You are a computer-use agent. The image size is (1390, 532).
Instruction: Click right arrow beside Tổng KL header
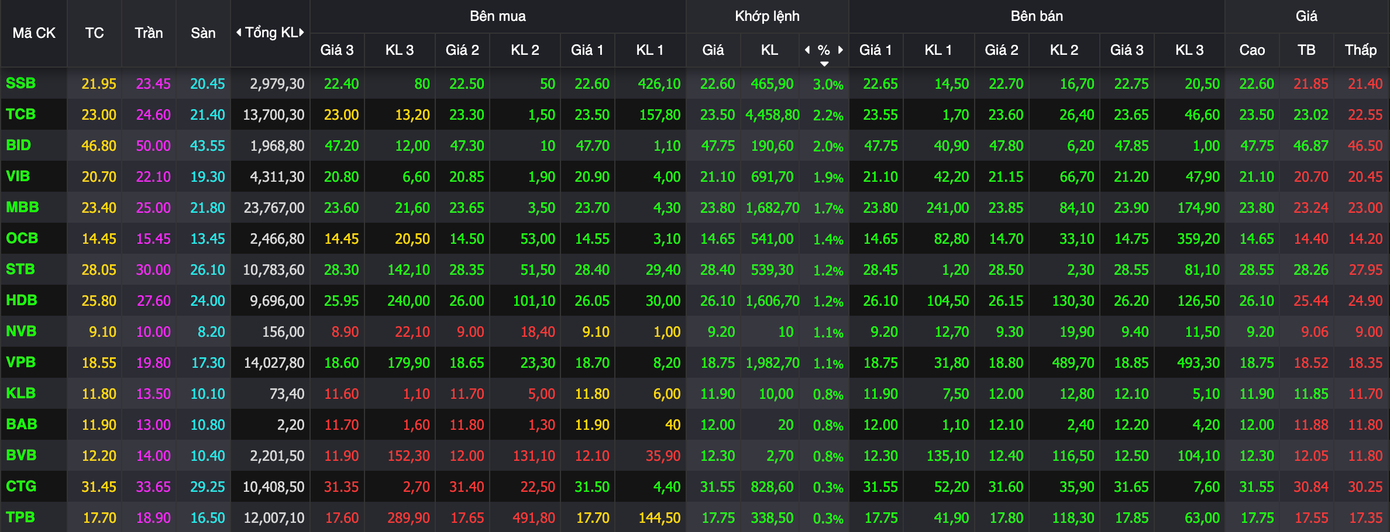click(x=302, y=33)
